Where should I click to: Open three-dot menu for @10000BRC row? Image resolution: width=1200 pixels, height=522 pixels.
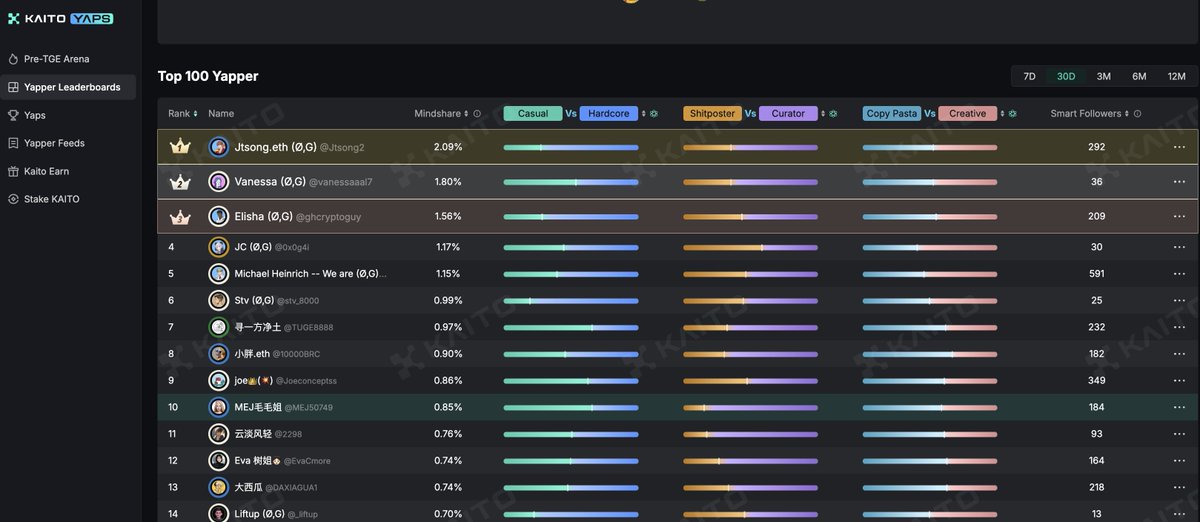click(x=1179, y=354)
